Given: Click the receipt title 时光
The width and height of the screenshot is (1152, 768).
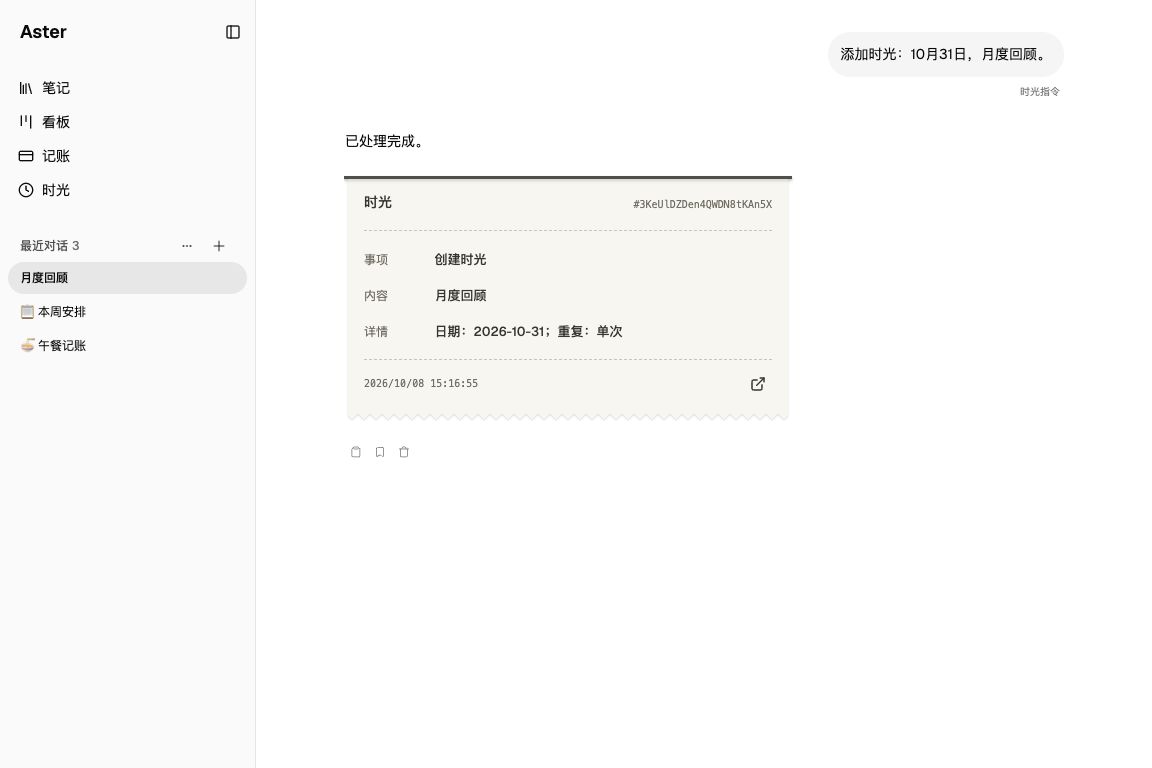Looking at the screenshot, I should [378, 202].
